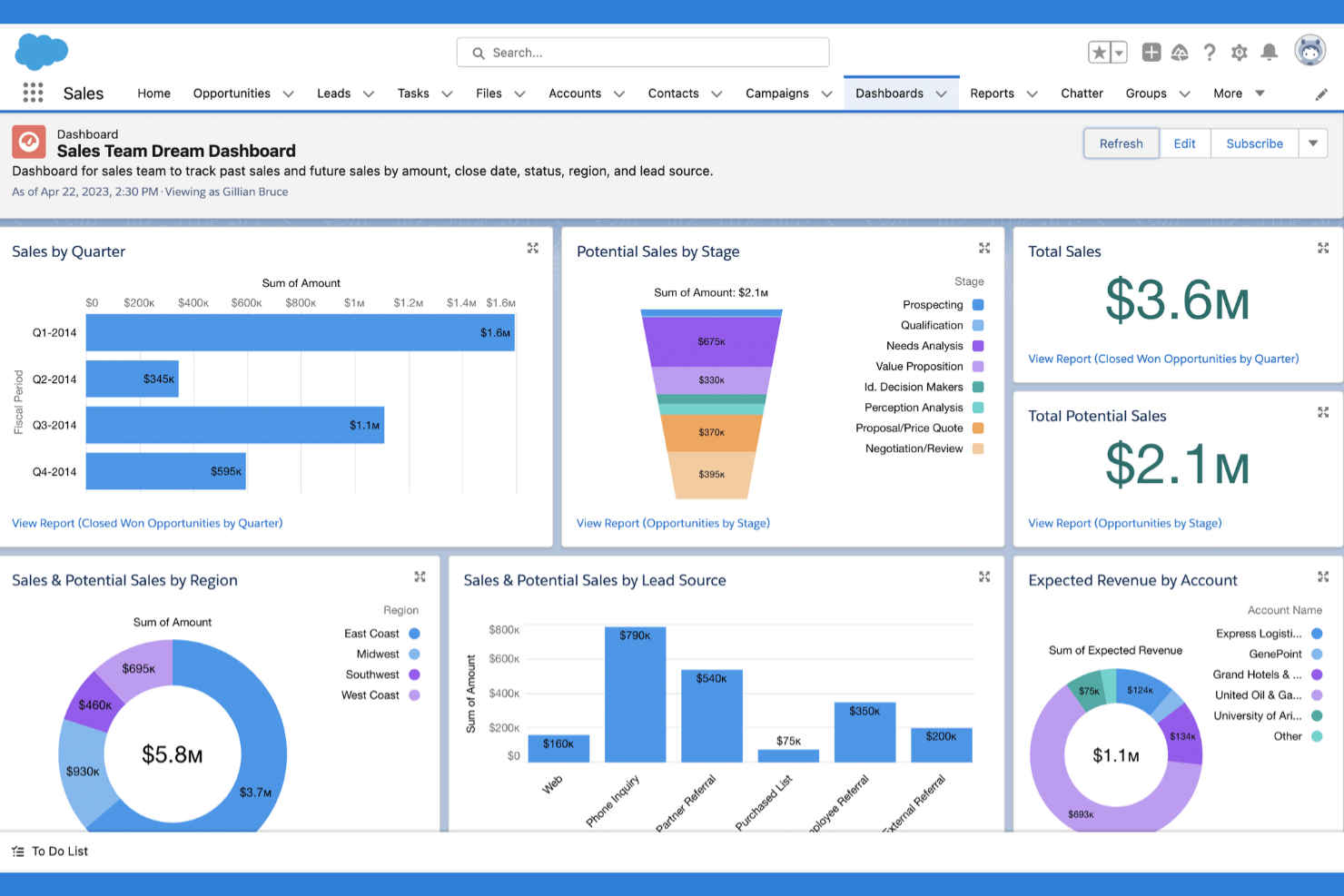Screen dimensions: 1344x896
Task: Open the App Launcher grid icon
Action: pos(33,93)
